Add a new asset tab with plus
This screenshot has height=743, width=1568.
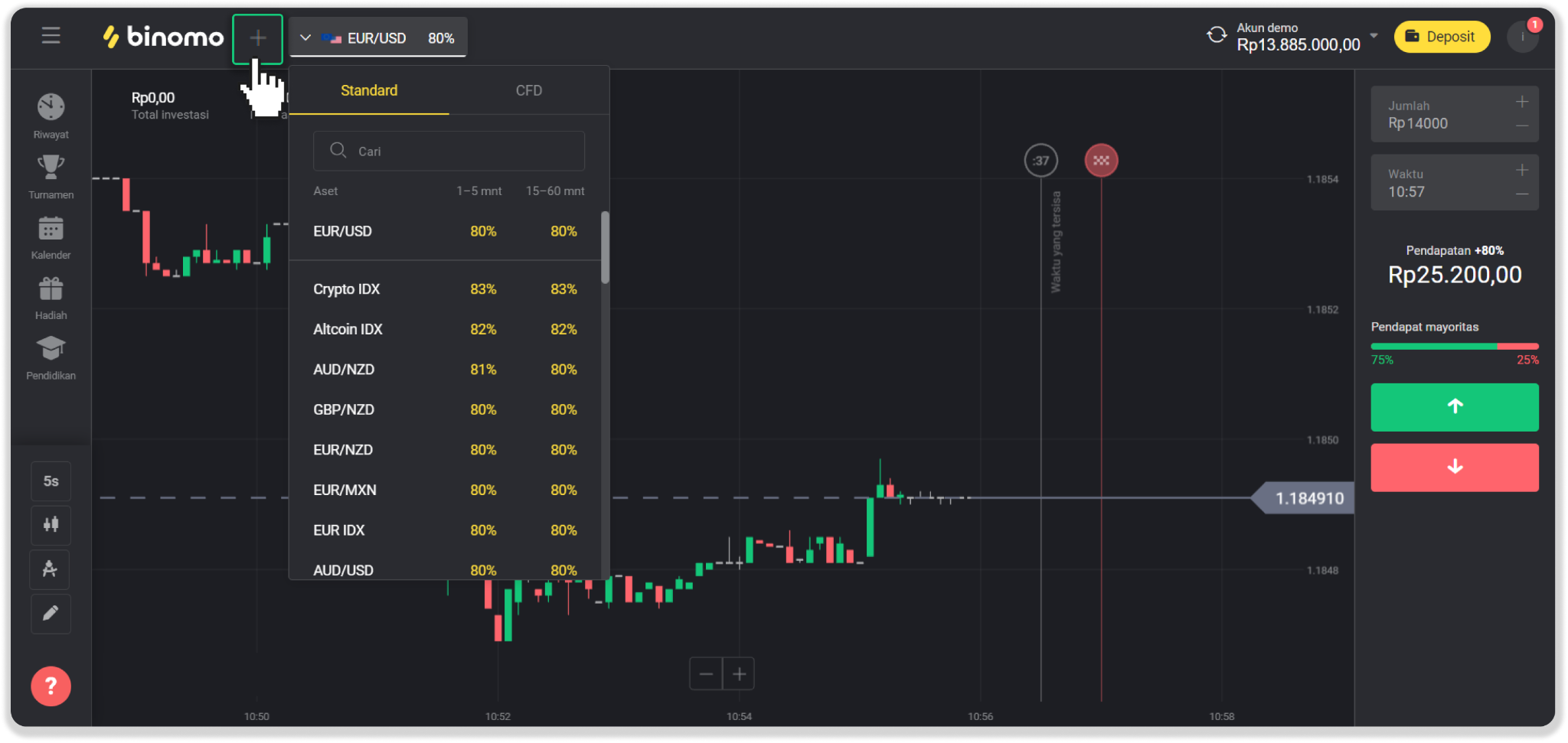coord(258,38)
